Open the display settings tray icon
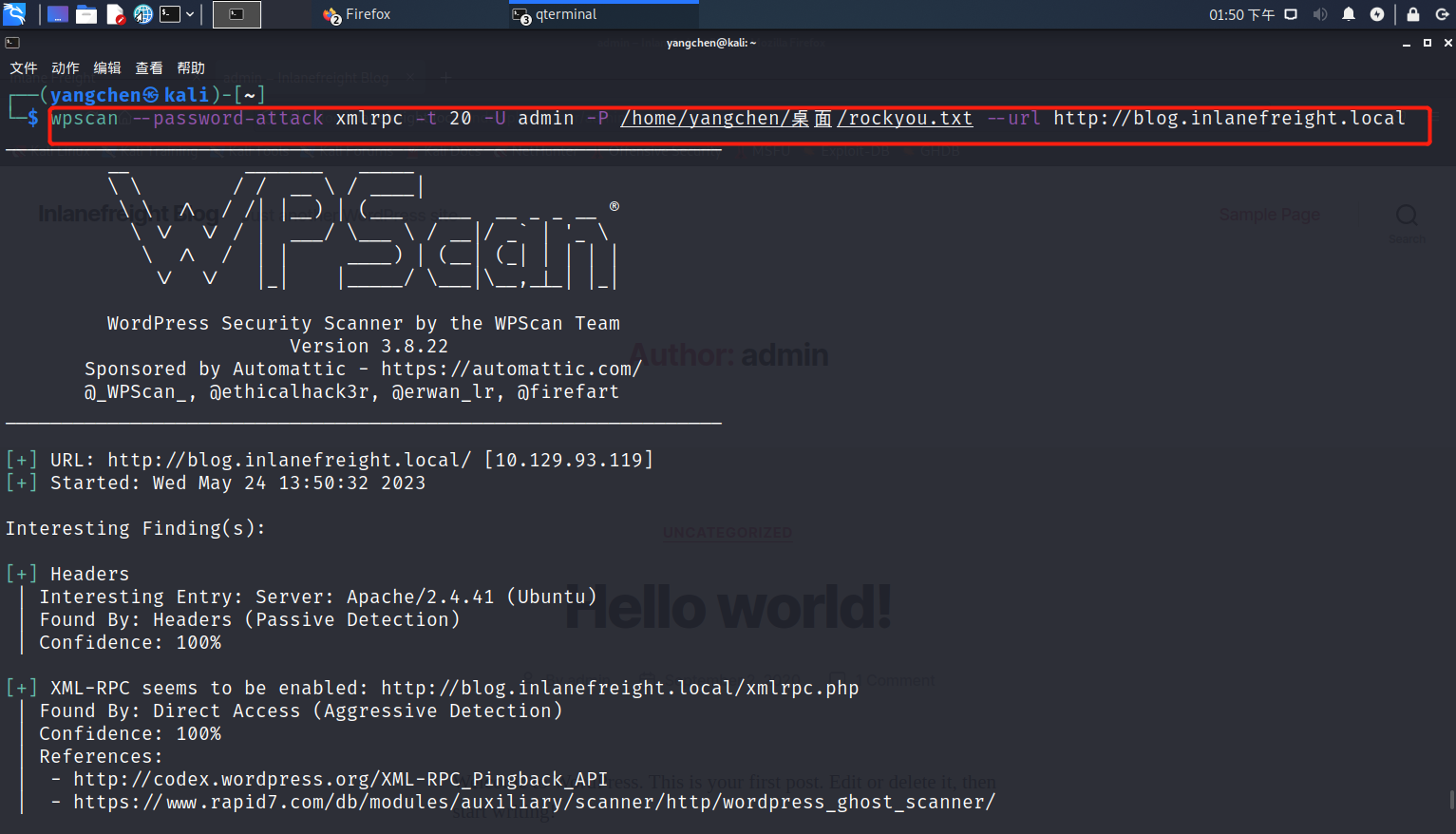 coord(1291,14)
